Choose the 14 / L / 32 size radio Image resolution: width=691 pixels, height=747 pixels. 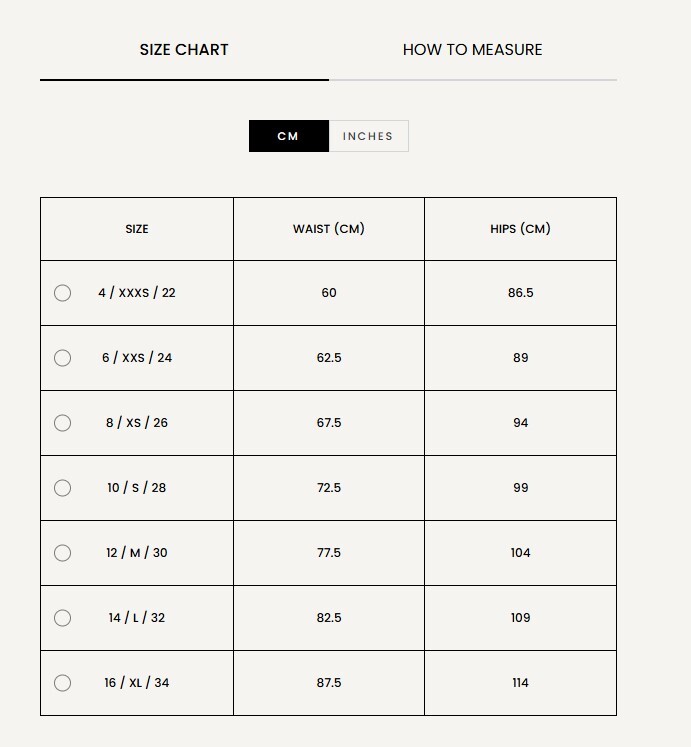click(62, 618)
